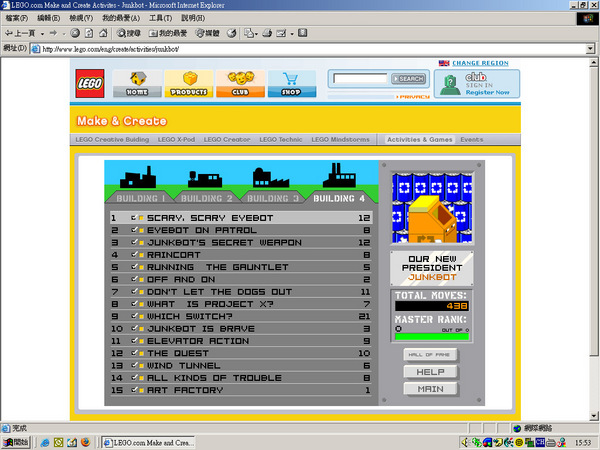Open SHOP cart icon button
Viewport: 600px width, 450px height.
(292, 83)
